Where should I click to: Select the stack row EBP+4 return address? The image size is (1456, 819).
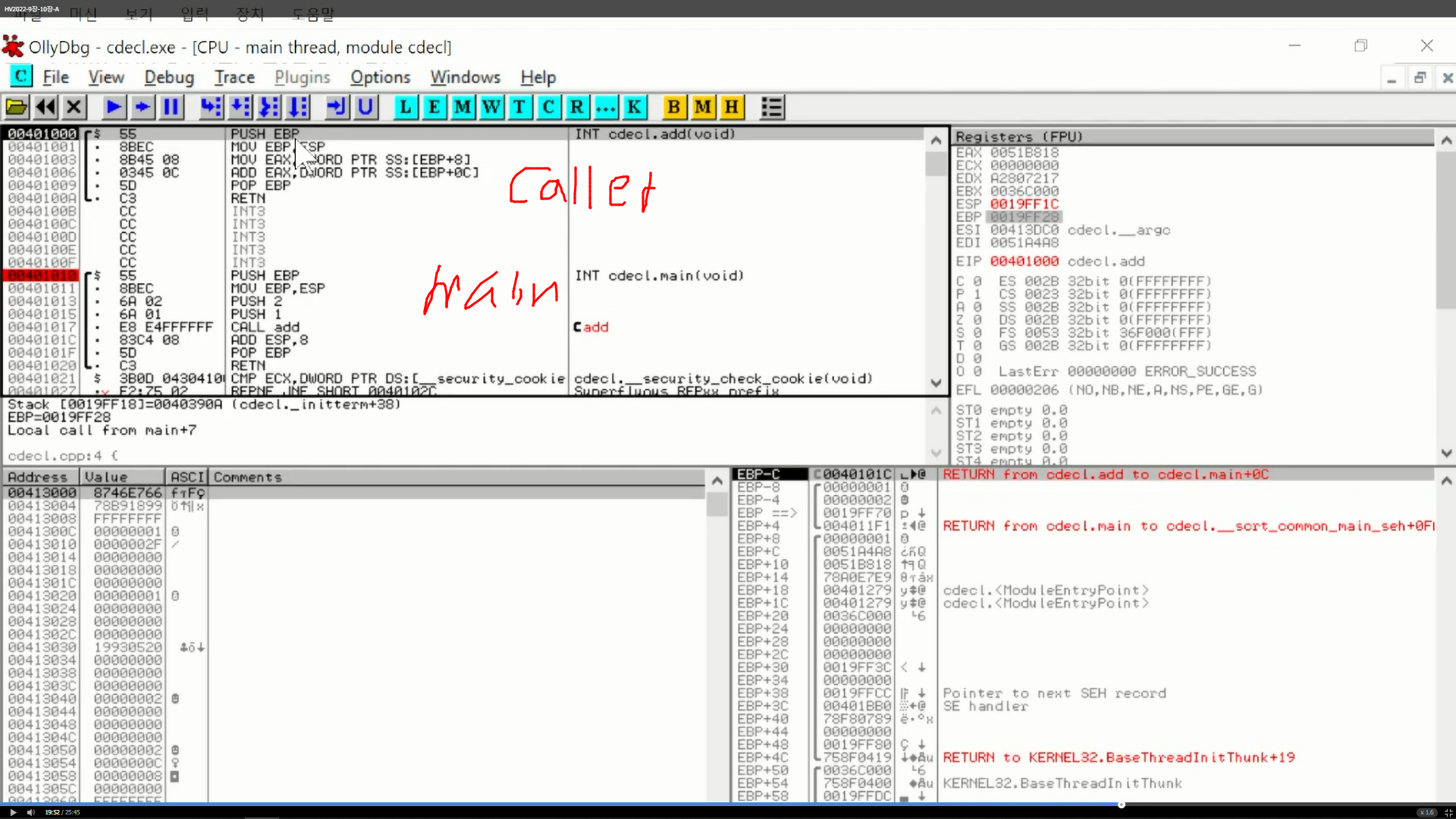coord(1084,526)
